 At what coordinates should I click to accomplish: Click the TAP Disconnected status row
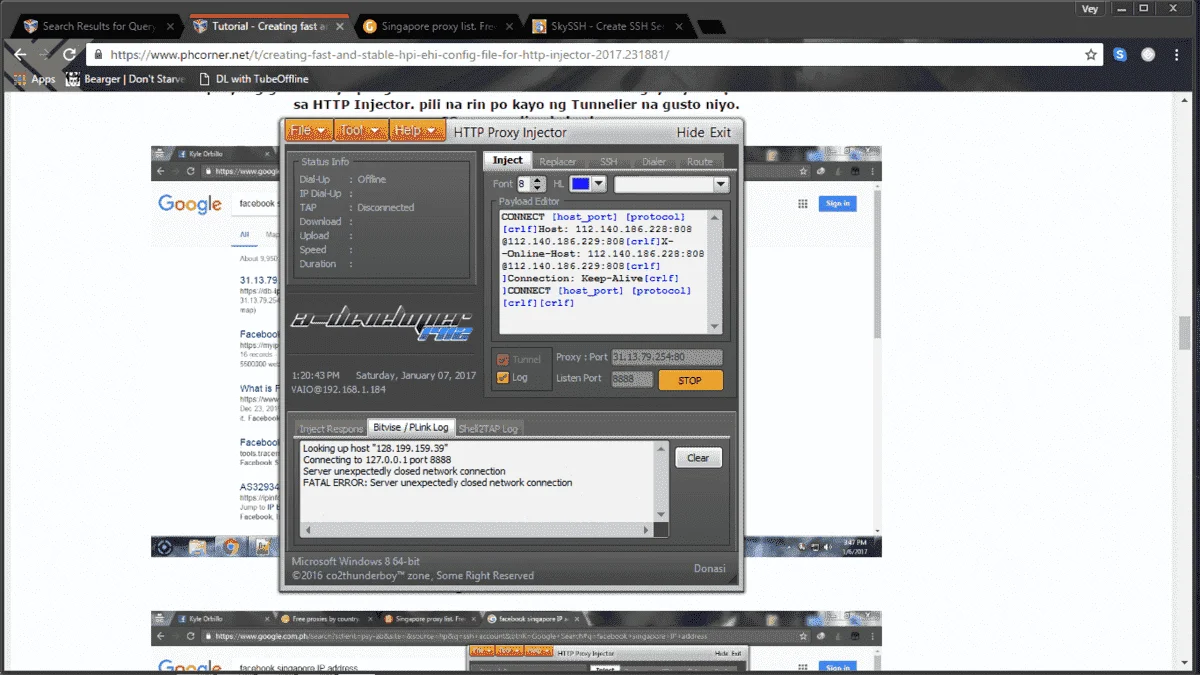pyautogui.click(x=357, y=207)
